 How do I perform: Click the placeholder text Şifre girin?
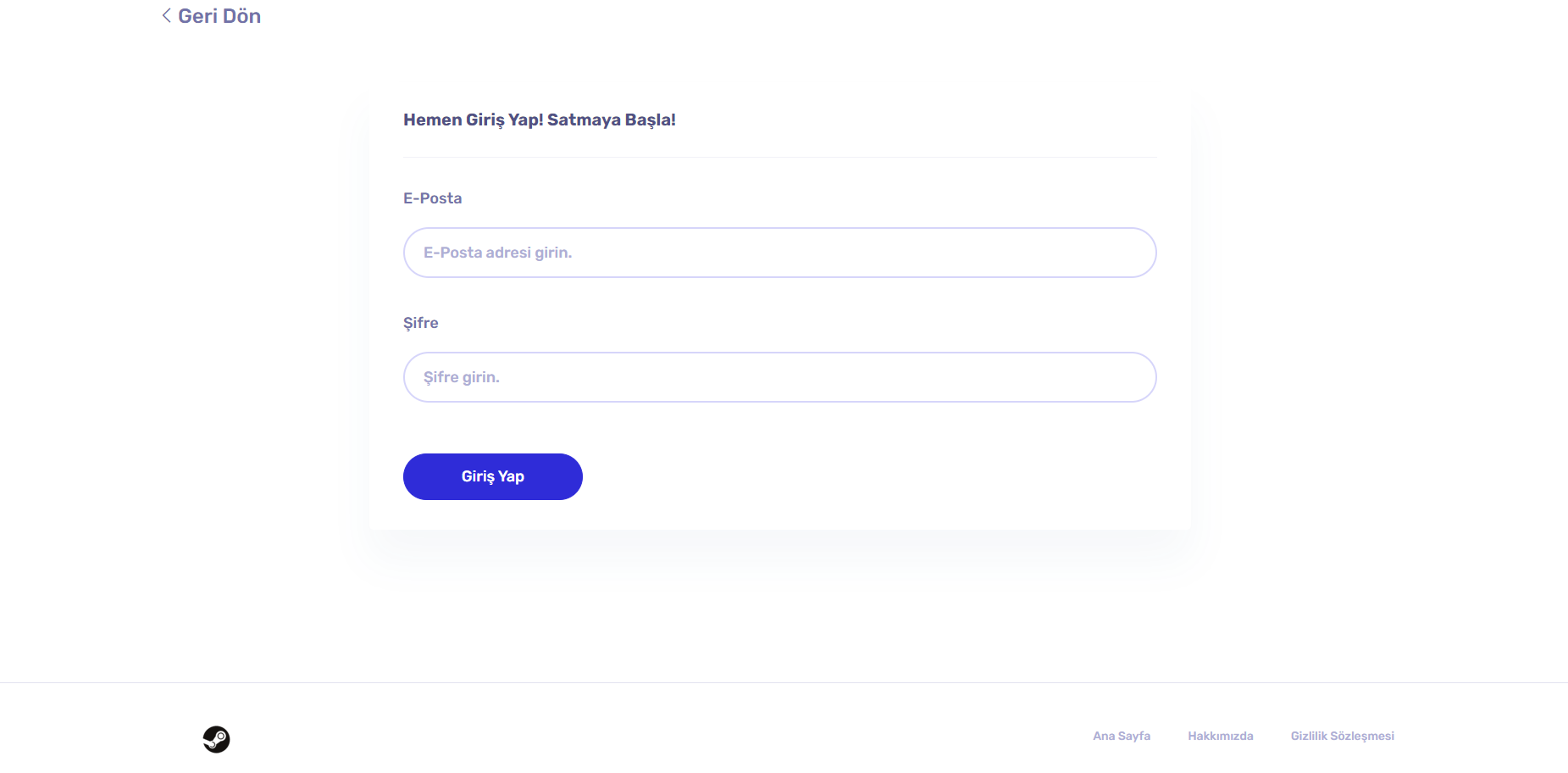[x=462, y=377]
